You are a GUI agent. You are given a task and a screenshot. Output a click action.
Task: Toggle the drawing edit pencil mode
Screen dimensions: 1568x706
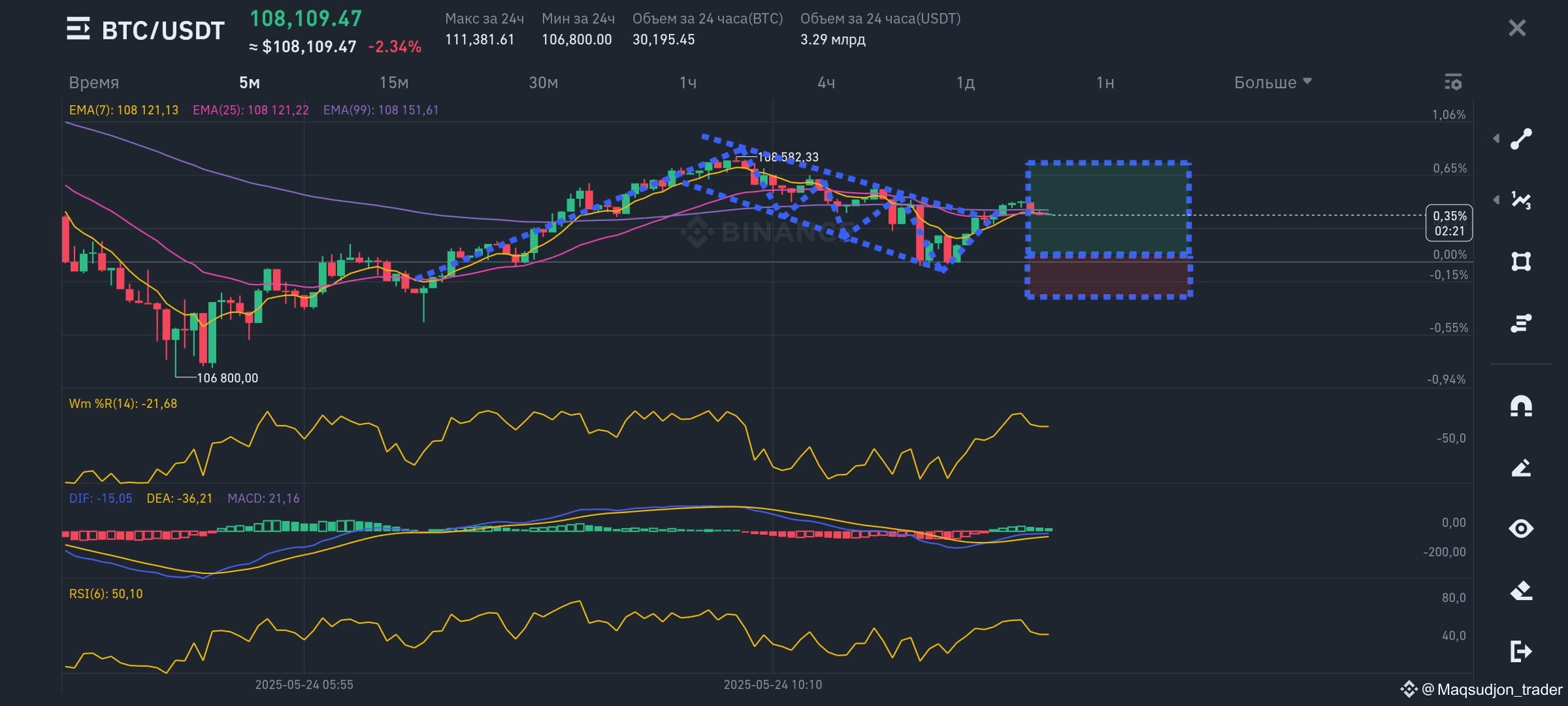(1521, 467)
